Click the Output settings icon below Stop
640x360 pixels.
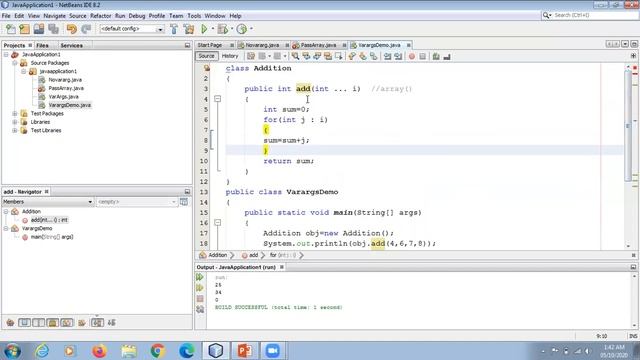[x=200, y=309]
